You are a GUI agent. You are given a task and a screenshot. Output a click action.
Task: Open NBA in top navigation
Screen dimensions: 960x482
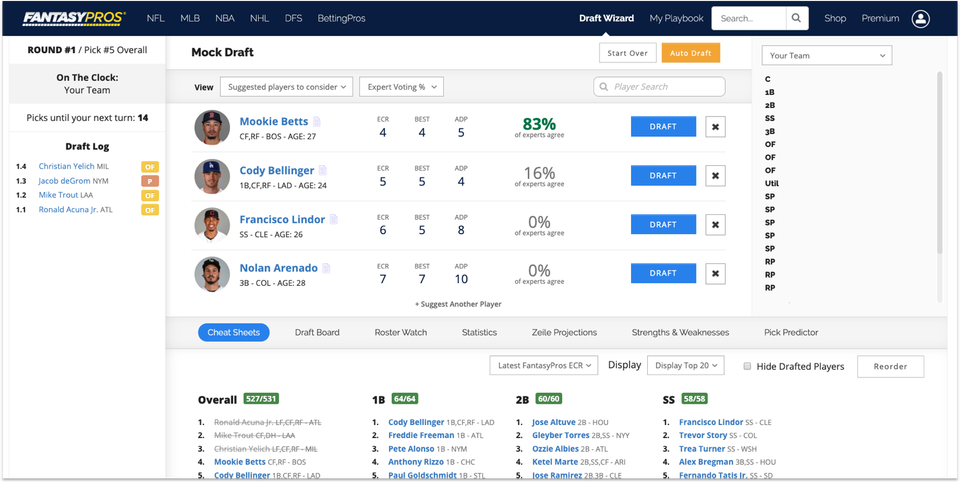pyautogui.click(x=225, y=18)
